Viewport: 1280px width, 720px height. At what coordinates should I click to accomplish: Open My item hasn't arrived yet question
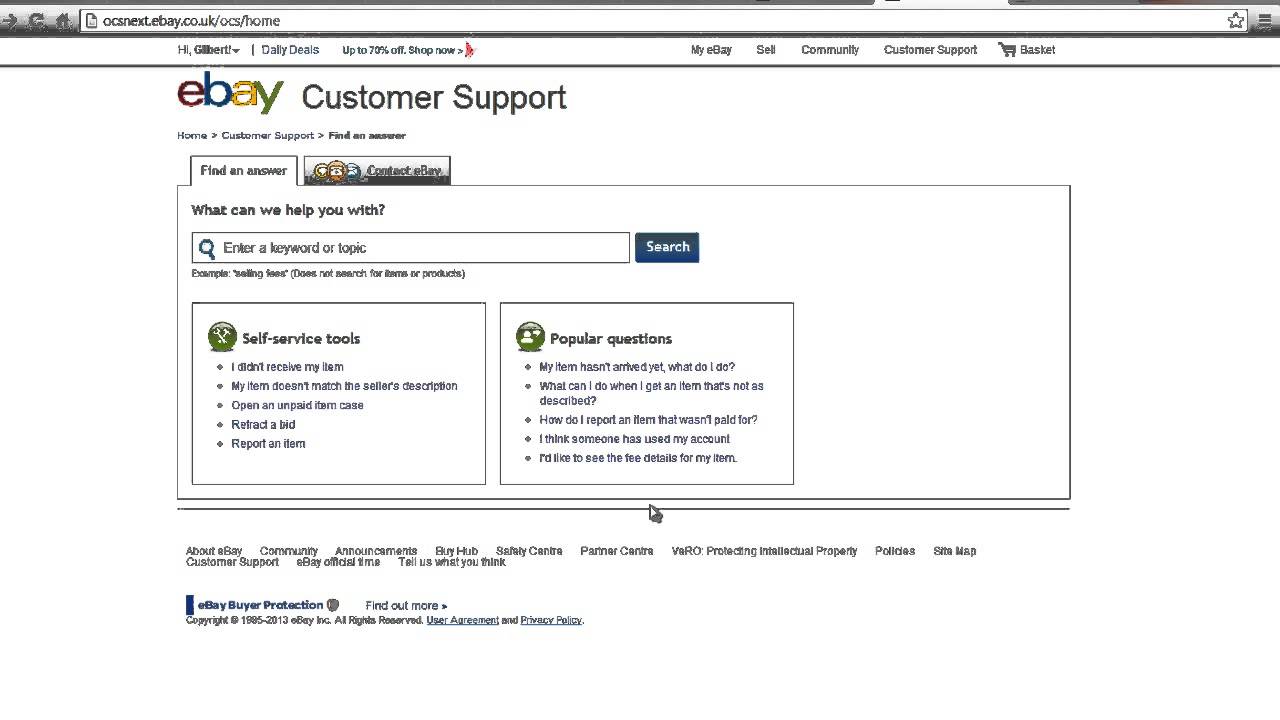(637, 367)
